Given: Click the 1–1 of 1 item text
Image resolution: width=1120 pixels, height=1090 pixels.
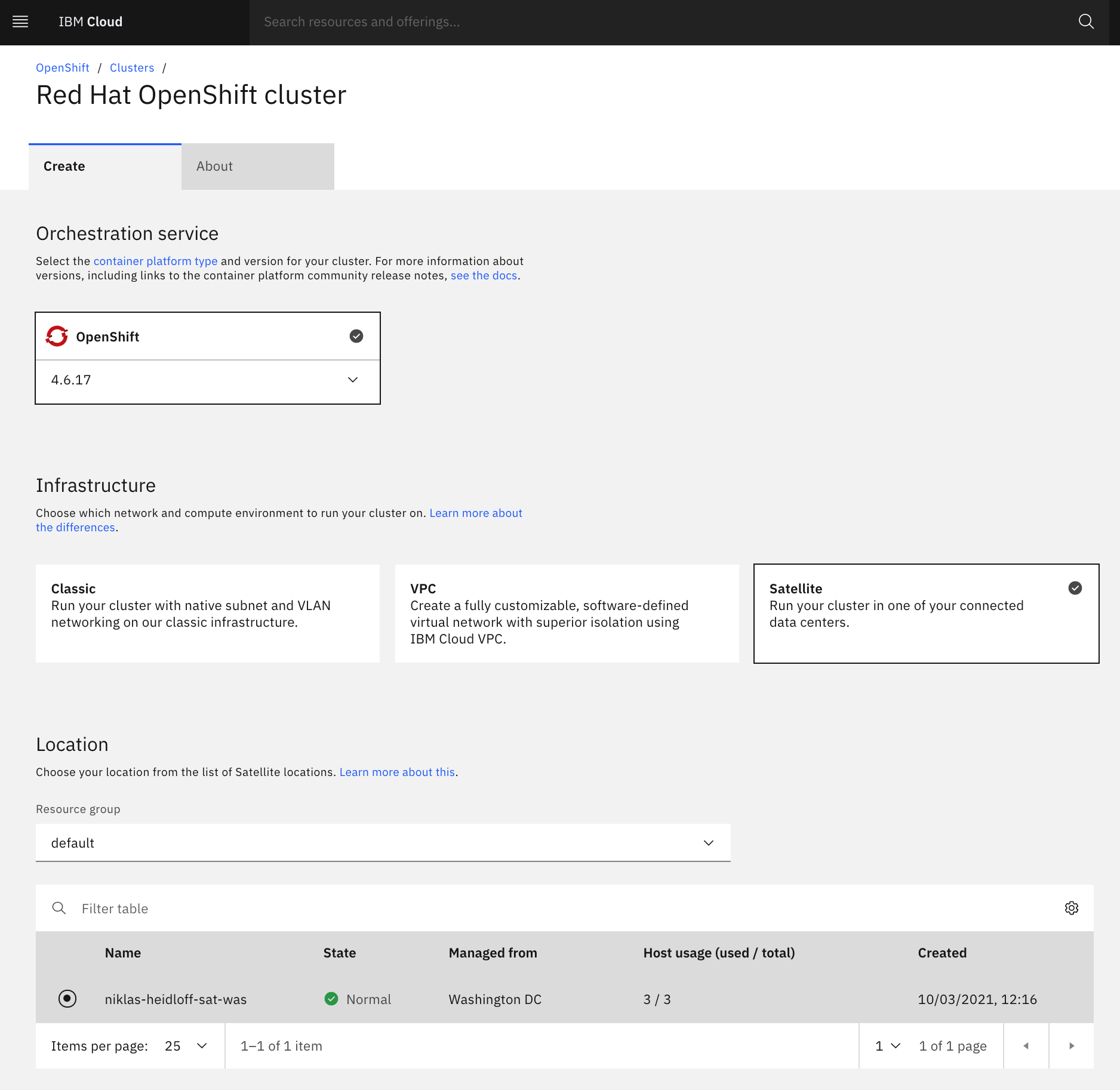Looking at the screenshot, I should (x=281, y=1046).
